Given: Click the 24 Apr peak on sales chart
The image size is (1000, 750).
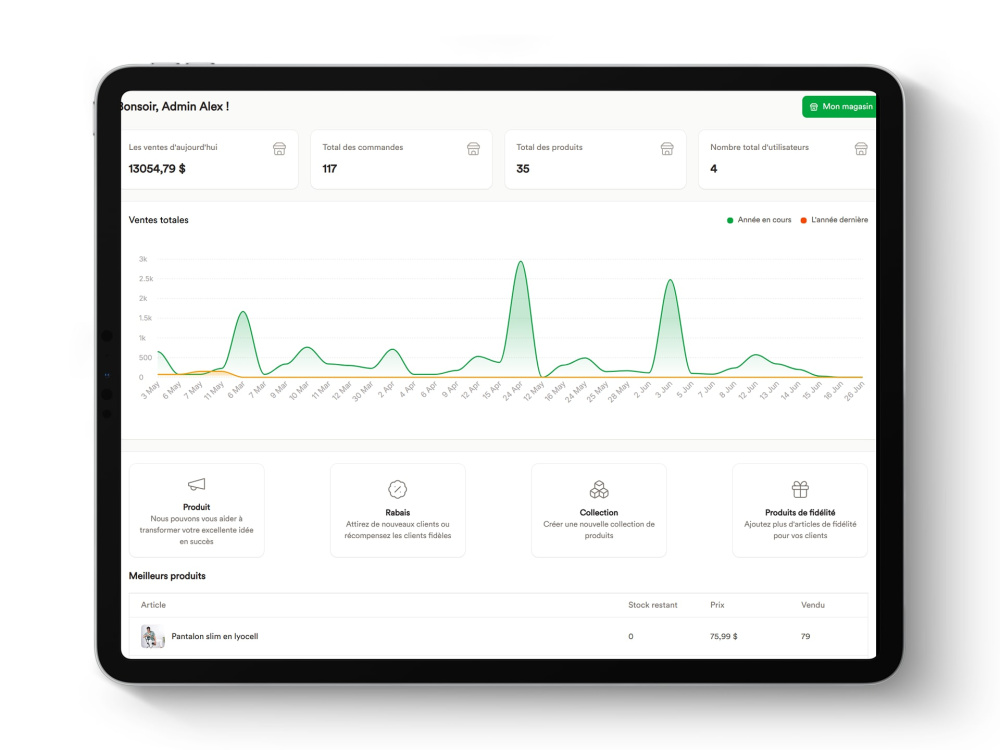Looking at the screenshot, I should (x=521, y=262).
